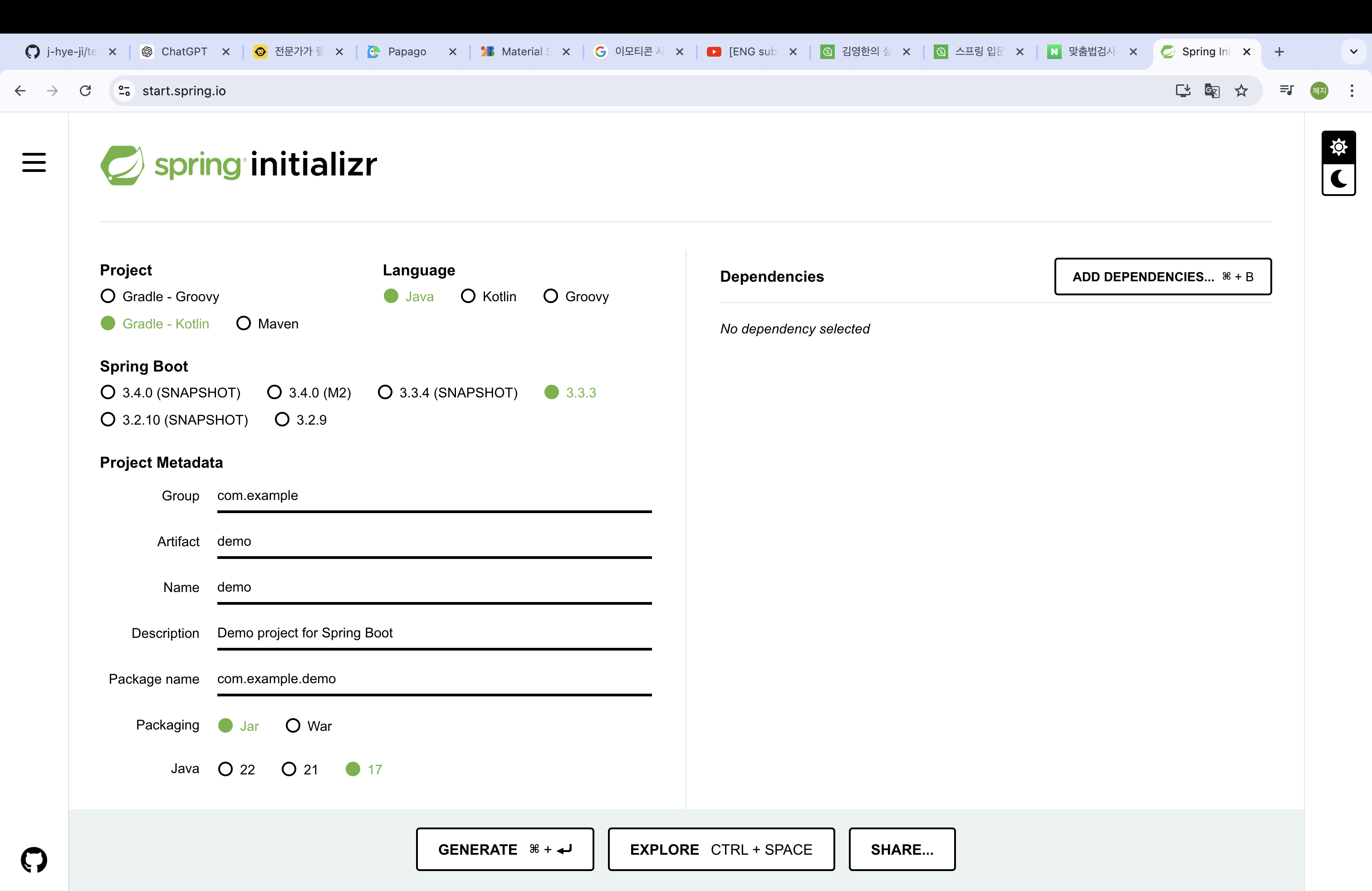This screenshot has width=1372, height=891.
Task: Open the hamburger side menu
Action: tap(34, 162)
